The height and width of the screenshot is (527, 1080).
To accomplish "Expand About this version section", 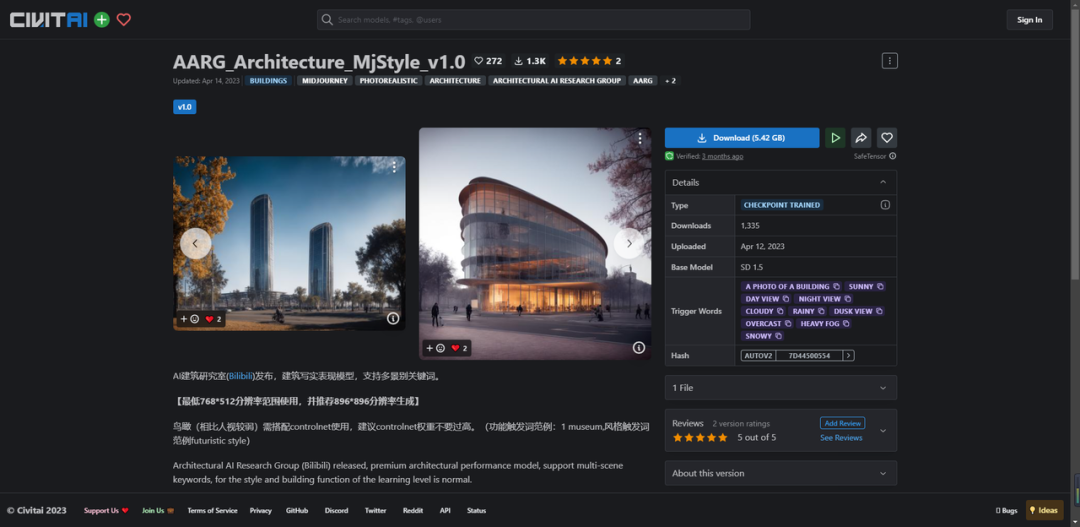I will [x=780, y=473].
